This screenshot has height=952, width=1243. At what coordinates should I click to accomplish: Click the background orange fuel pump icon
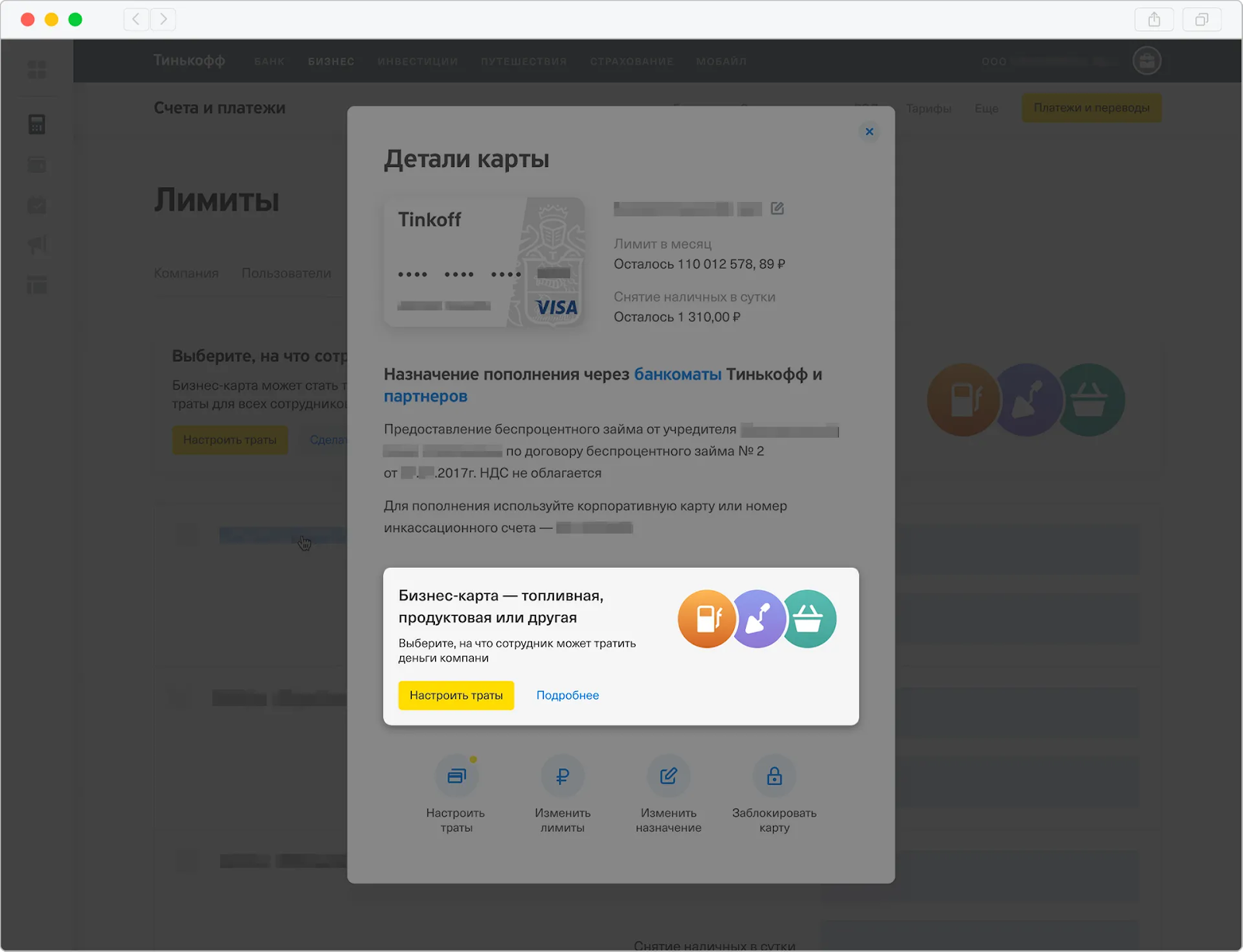tap(963, 400)
